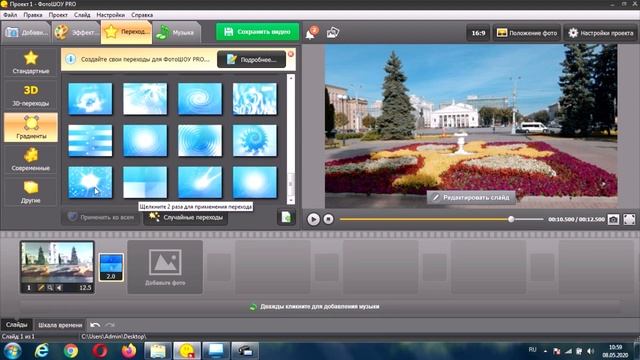Switch to the Шкала времени tab
This screenshot has height=360, width=640.
(x=60, y=325)
